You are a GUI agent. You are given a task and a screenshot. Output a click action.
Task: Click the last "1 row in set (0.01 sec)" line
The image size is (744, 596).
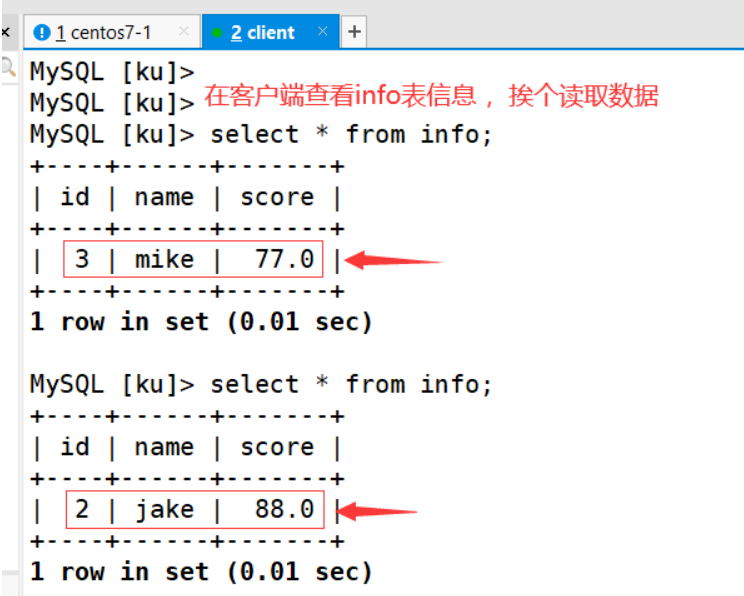(x=201, y=572)
